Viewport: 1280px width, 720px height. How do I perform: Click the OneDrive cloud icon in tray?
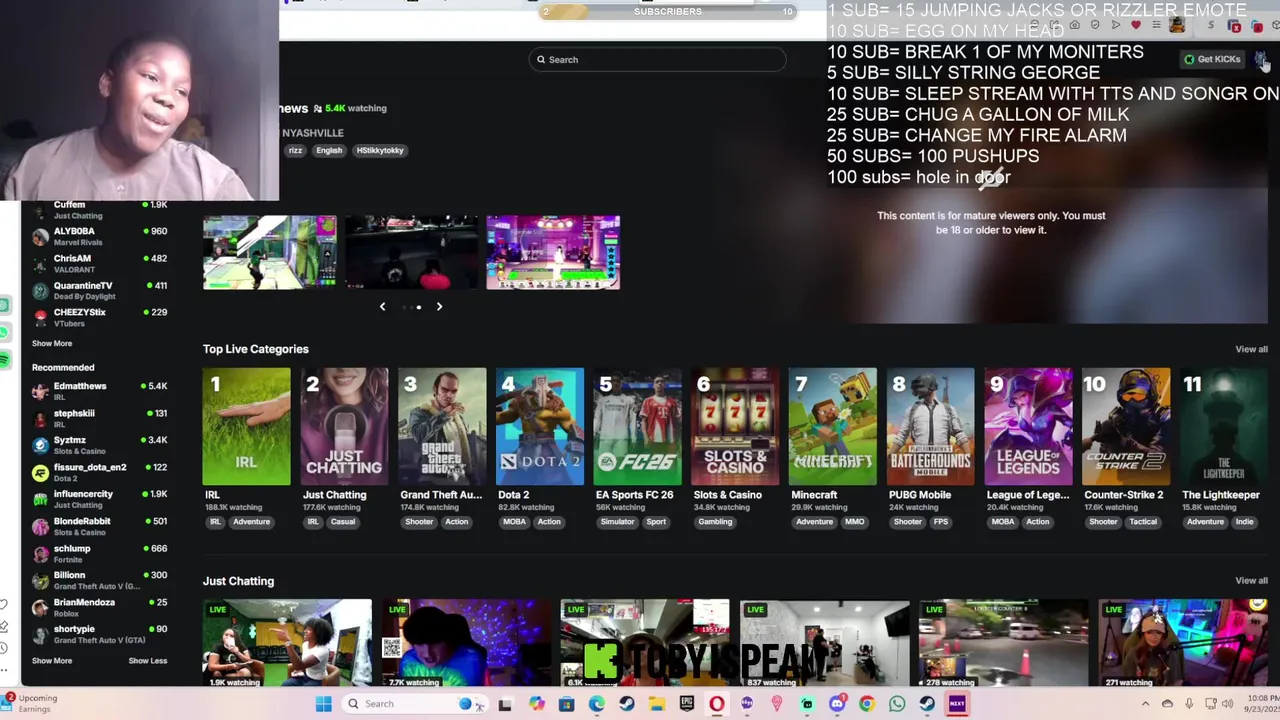(x=1167, y=704)
